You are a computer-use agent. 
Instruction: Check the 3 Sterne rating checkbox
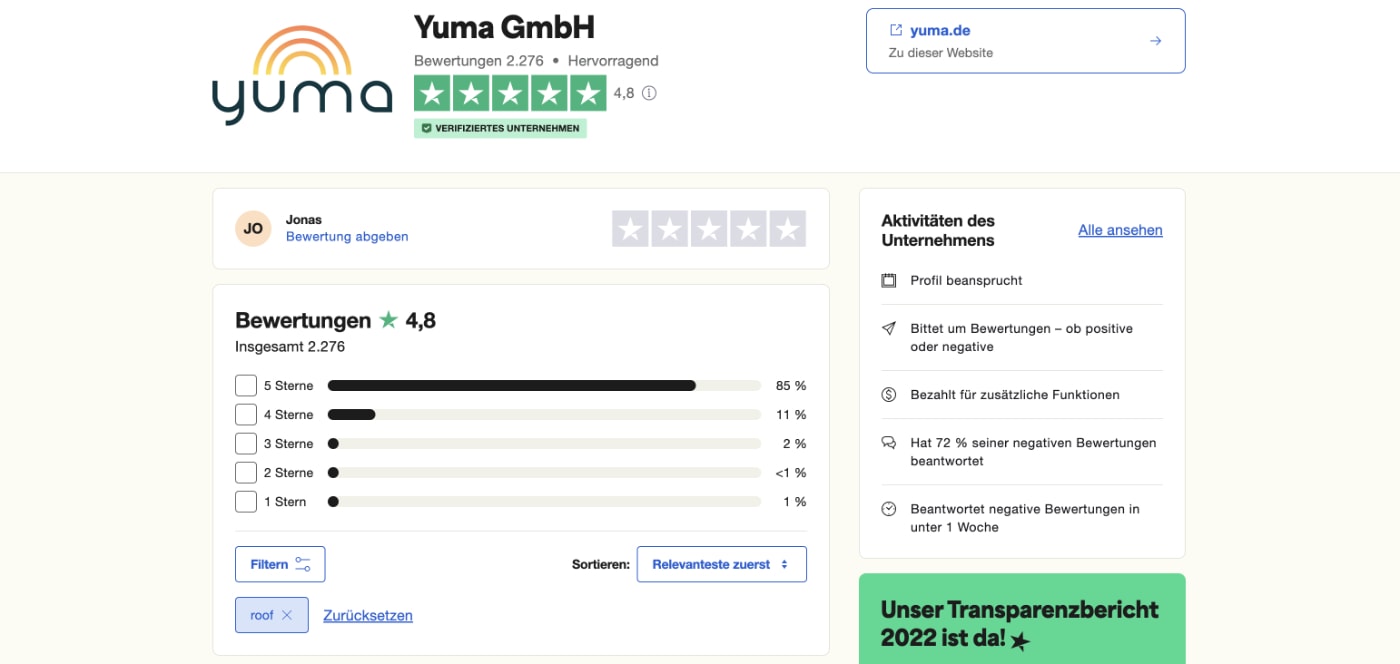pos(245,443)
